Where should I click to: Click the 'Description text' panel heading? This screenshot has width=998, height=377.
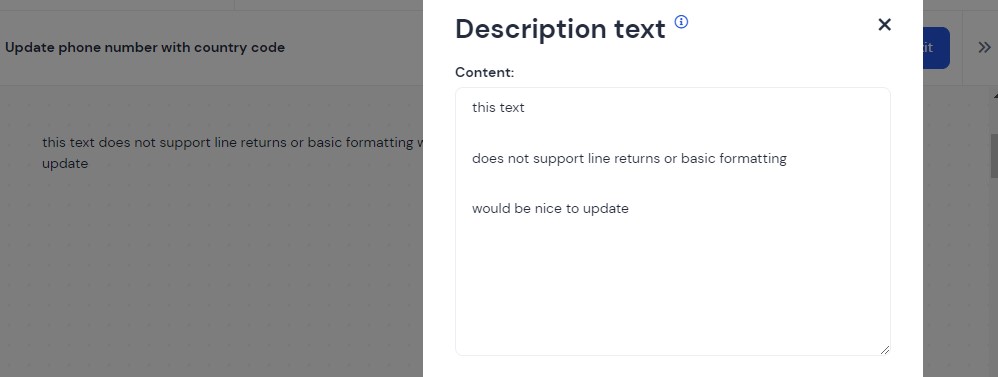(x=560, y=29)
